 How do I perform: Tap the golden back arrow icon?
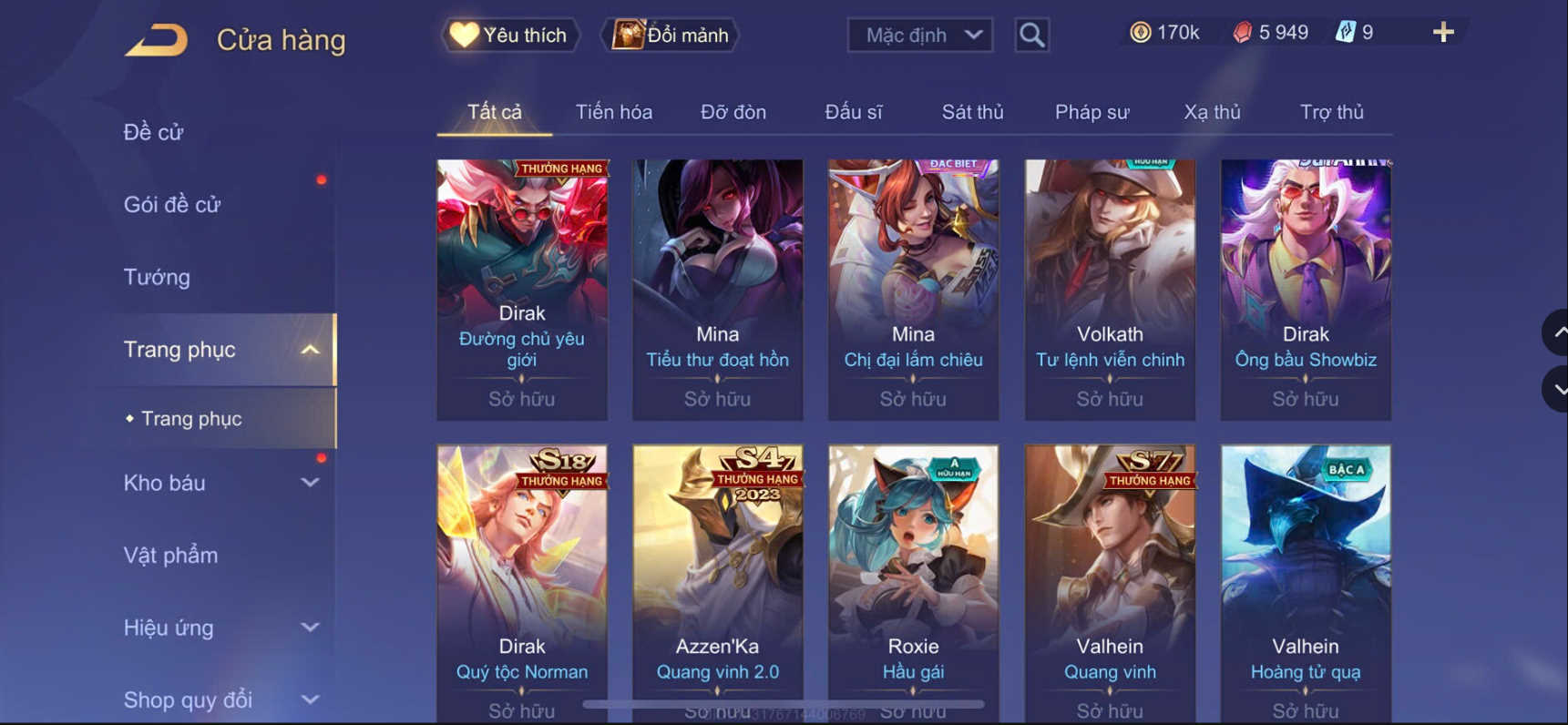coord(156,40)
